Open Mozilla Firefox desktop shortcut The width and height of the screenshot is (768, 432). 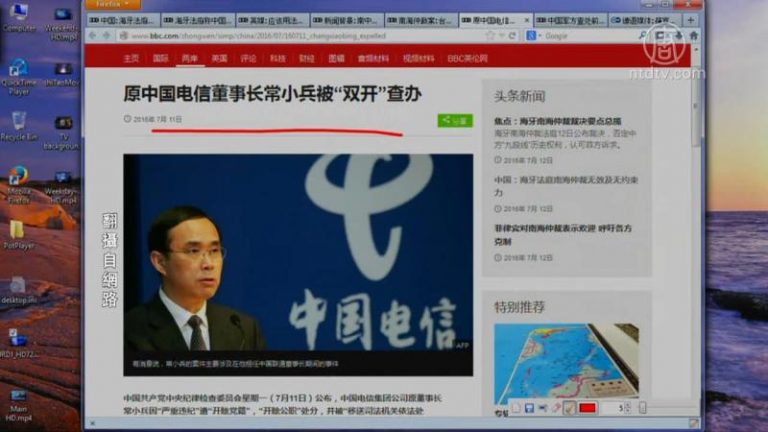click(x=19, y=185)
